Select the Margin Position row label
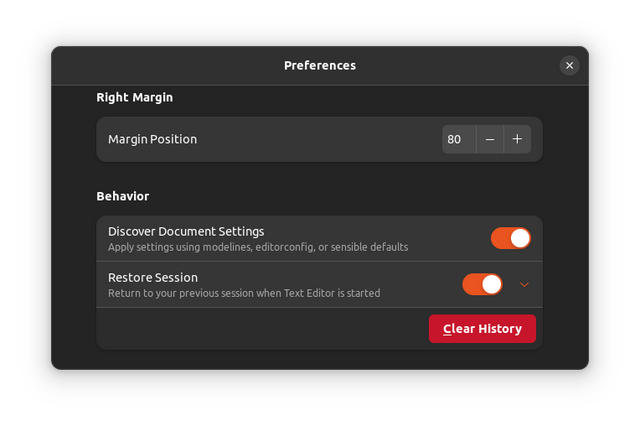The width and height of the screenshot is (640, 426). (152, 139)
